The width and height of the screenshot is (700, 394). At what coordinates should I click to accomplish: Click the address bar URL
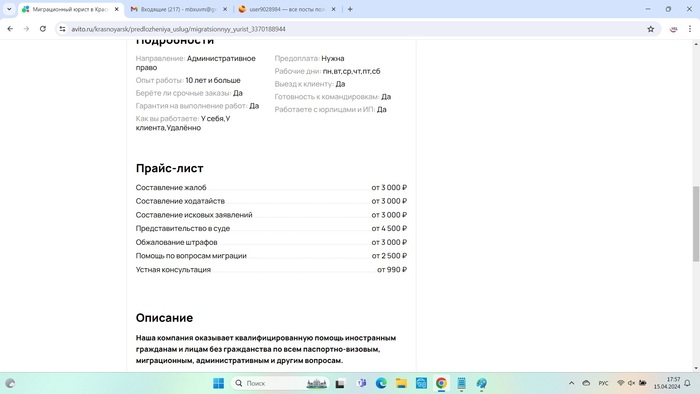point(179,29)
